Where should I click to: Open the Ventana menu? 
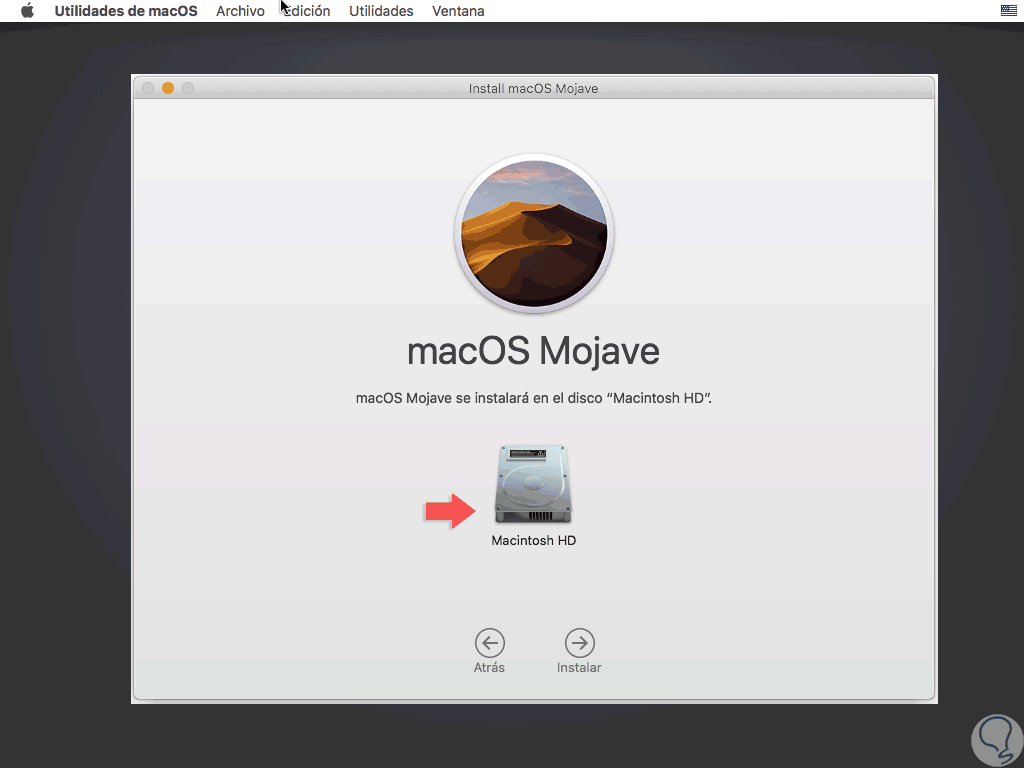(x=458, y=11)
